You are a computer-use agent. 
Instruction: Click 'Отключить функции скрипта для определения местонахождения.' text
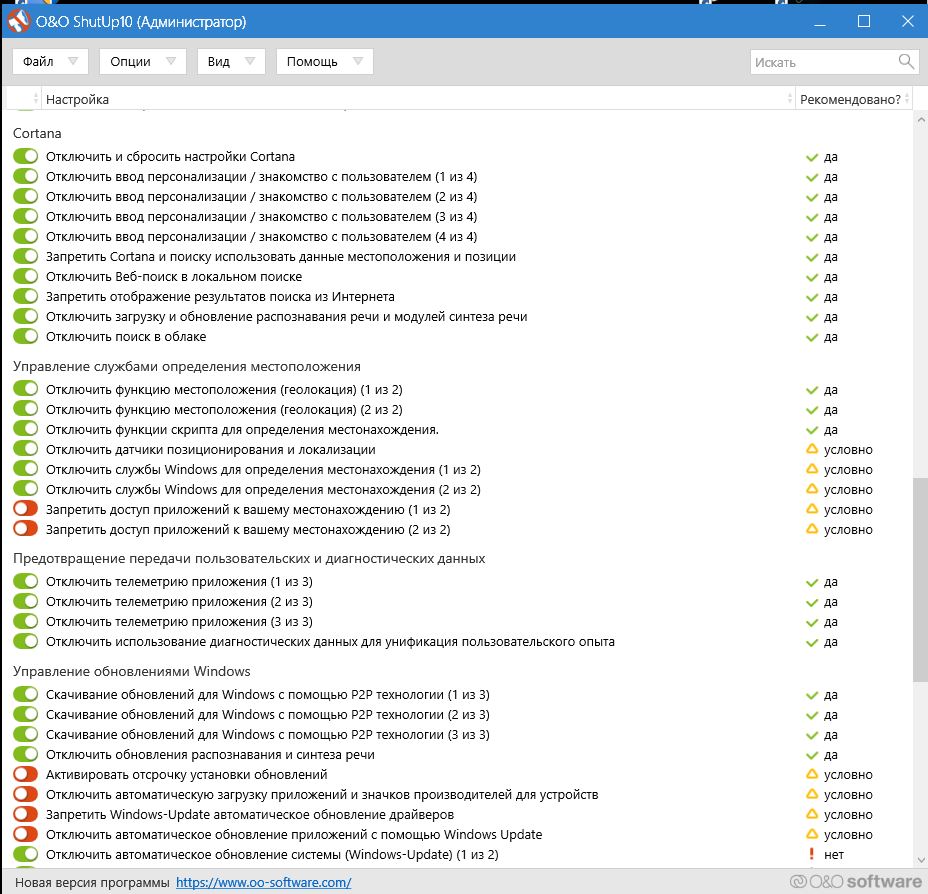click(242, 430)
